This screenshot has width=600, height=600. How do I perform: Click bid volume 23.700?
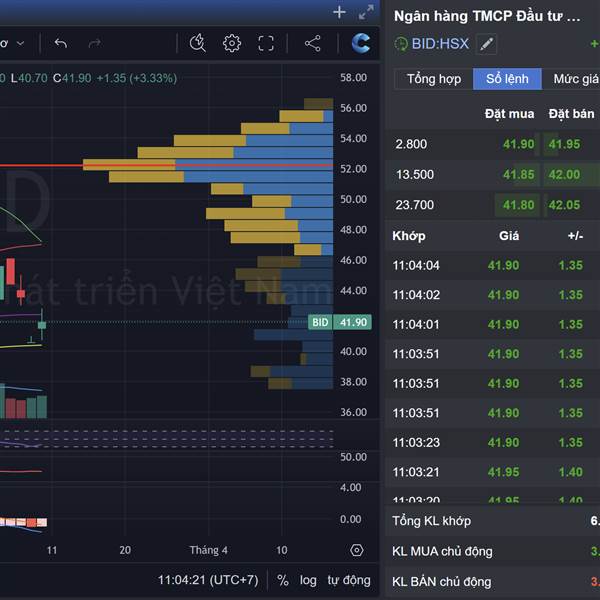(415, 205)
